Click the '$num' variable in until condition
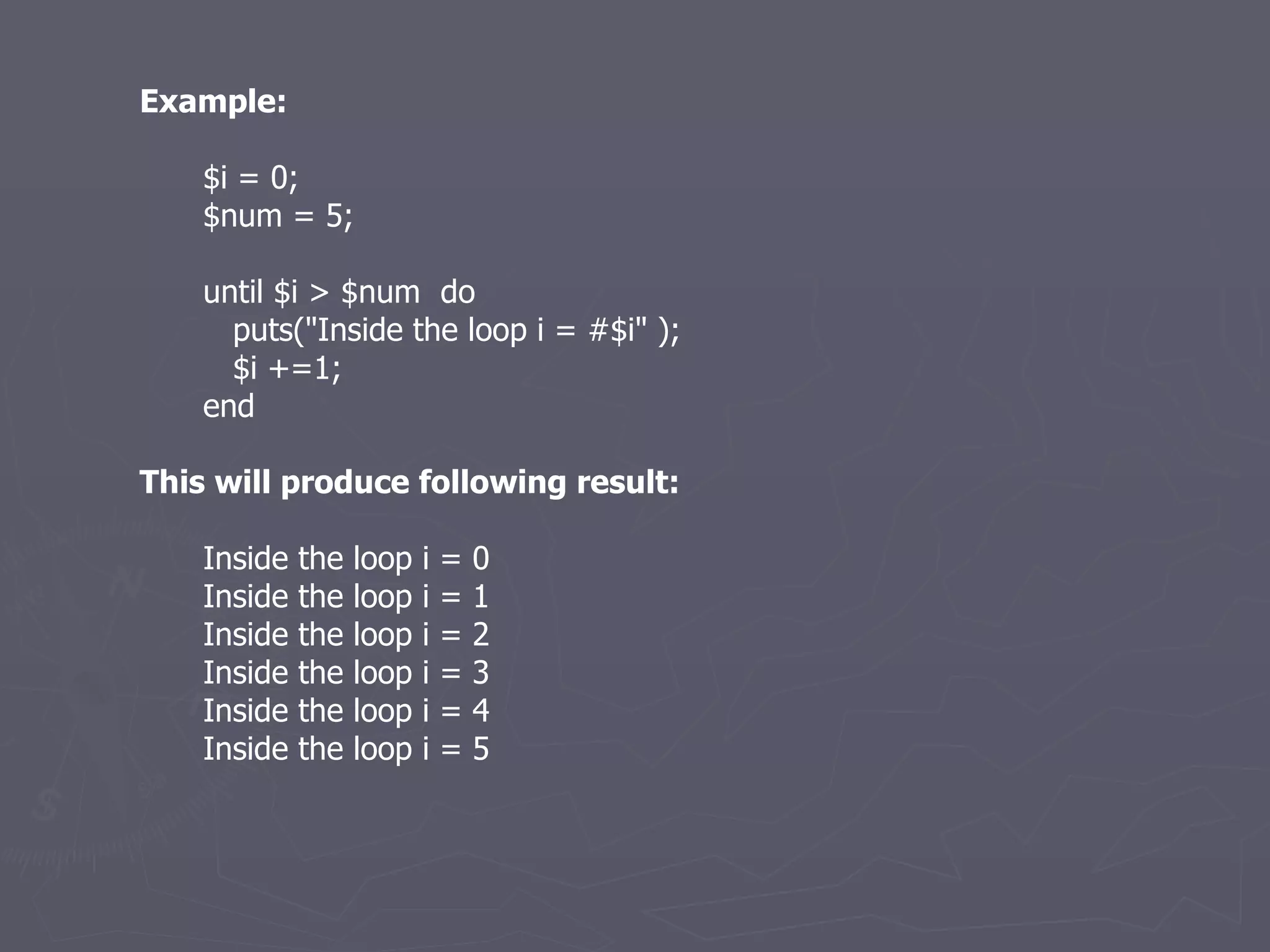The height and width of the screenshot is (952, 1270). (381, 293)
